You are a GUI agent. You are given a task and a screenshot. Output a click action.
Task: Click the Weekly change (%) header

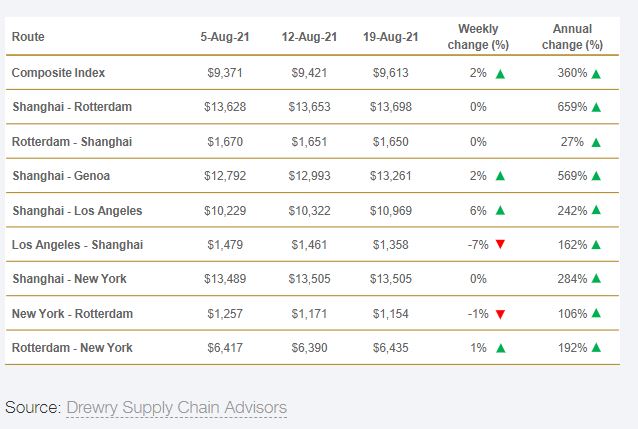tap(478, 37)
